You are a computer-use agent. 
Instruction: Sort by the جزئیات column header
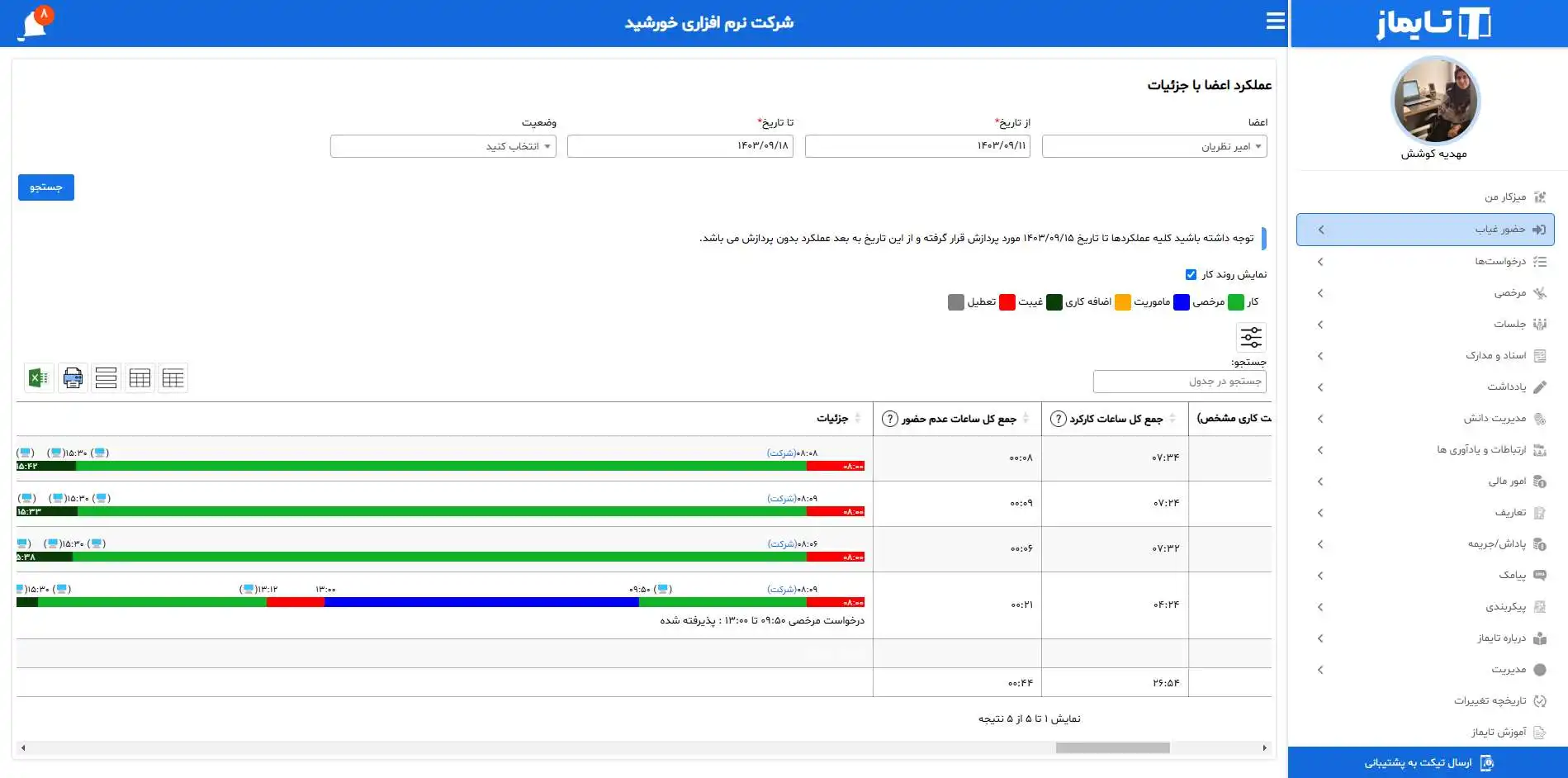tap(832, 419)
